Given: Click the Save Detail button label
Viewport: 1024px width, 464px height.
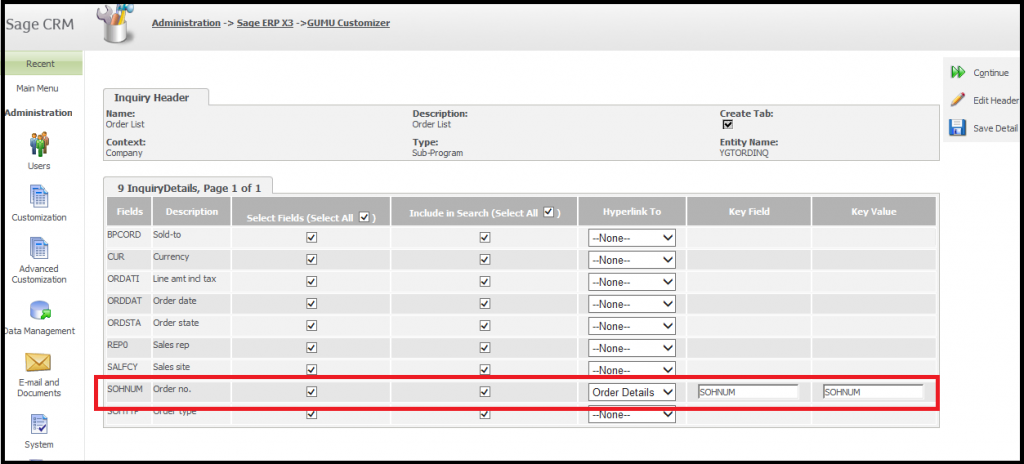Looking at the screenshot, I should coord(995,128).
